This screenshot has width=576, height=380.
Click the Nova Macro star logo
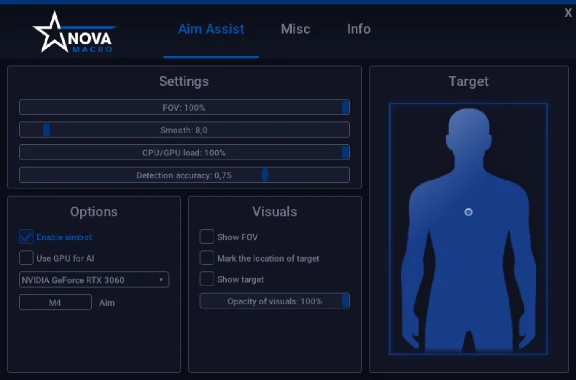73,32
